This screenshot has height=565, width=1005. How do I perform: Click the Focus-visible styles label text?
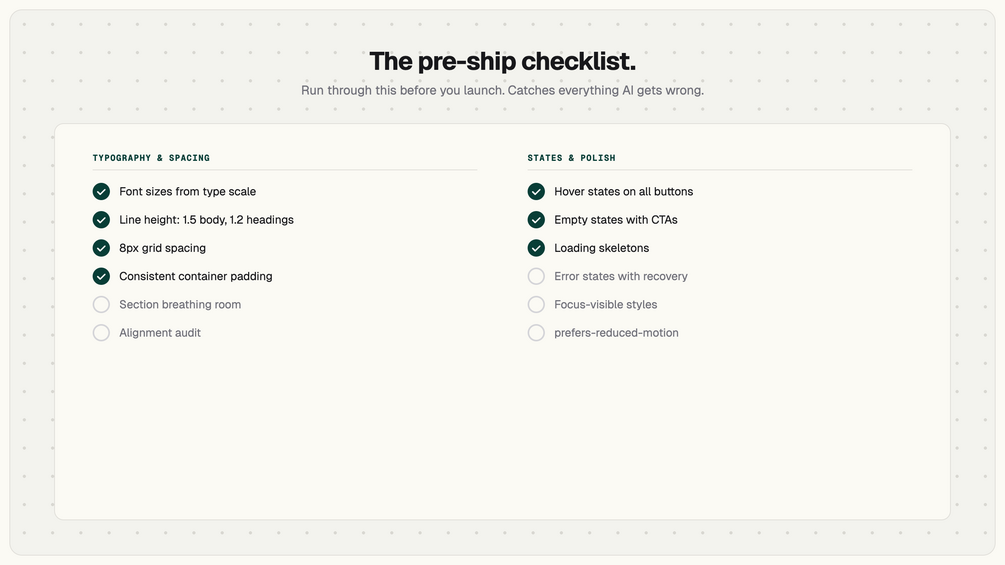(605, 304)
